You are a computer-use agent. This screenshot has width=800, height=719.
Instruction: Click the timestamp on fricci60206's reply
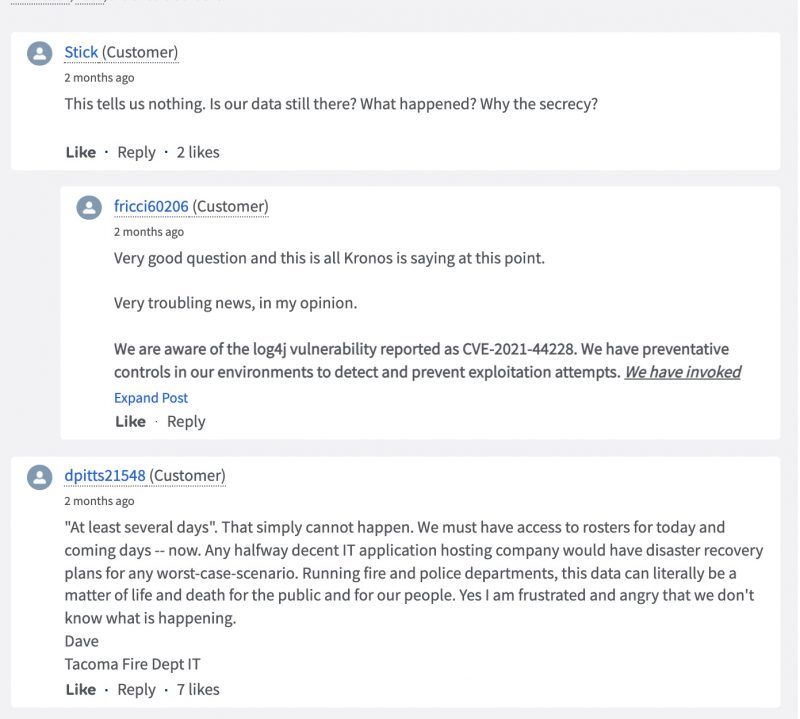click(x=148, y=231)
